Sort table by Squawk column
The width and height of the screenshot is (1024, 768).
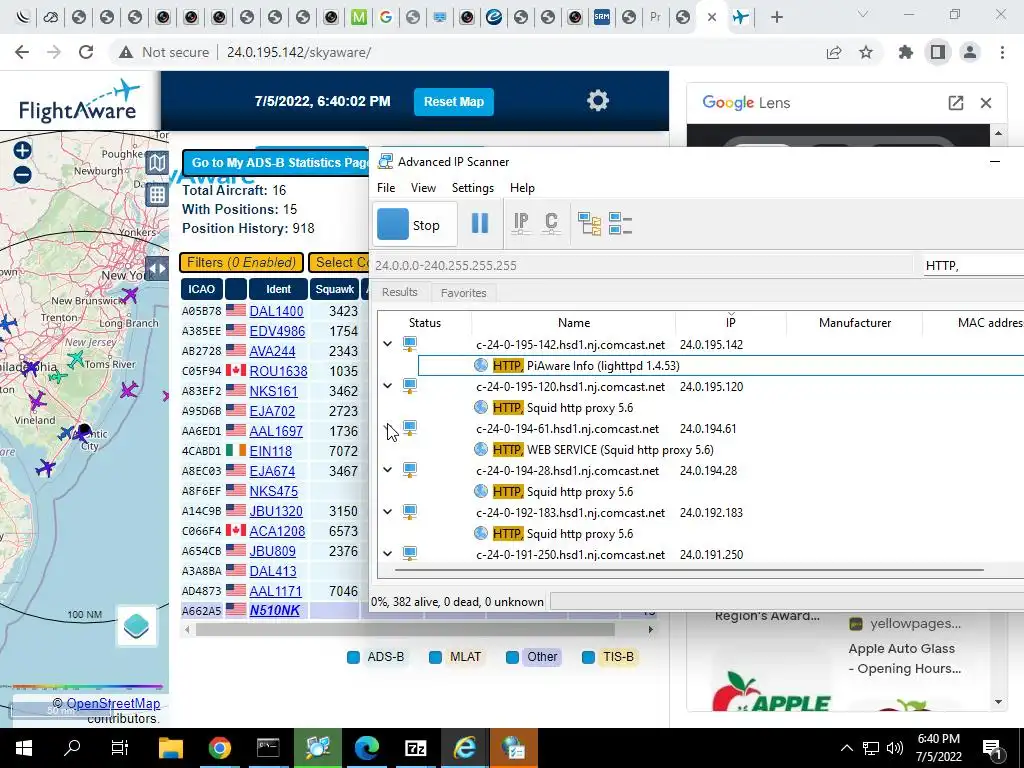(x=334, y=289)
